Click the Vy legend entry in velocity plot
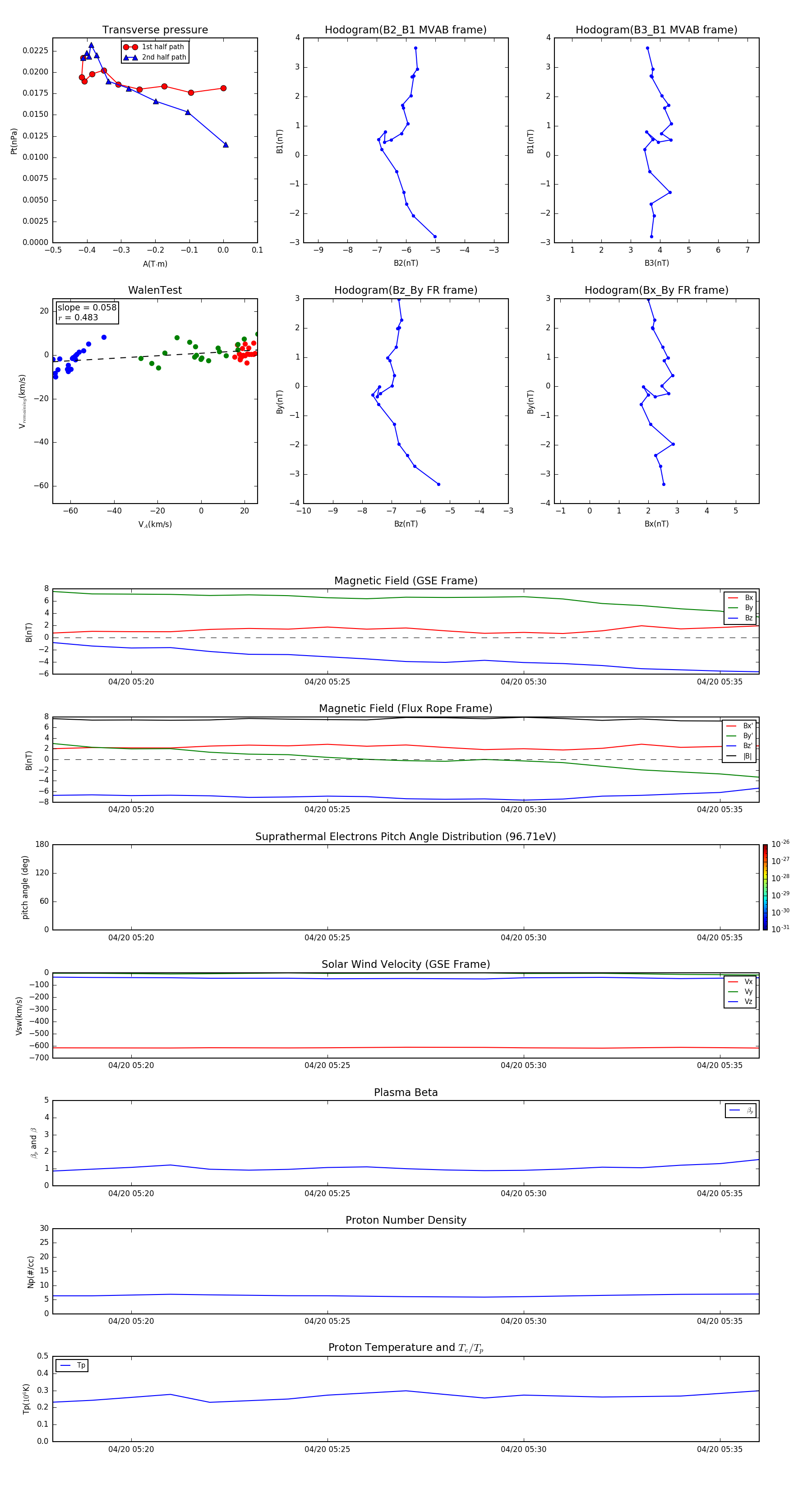This screenshot has height=1489, width=812. pyautogui.click(x=740, y=992)
